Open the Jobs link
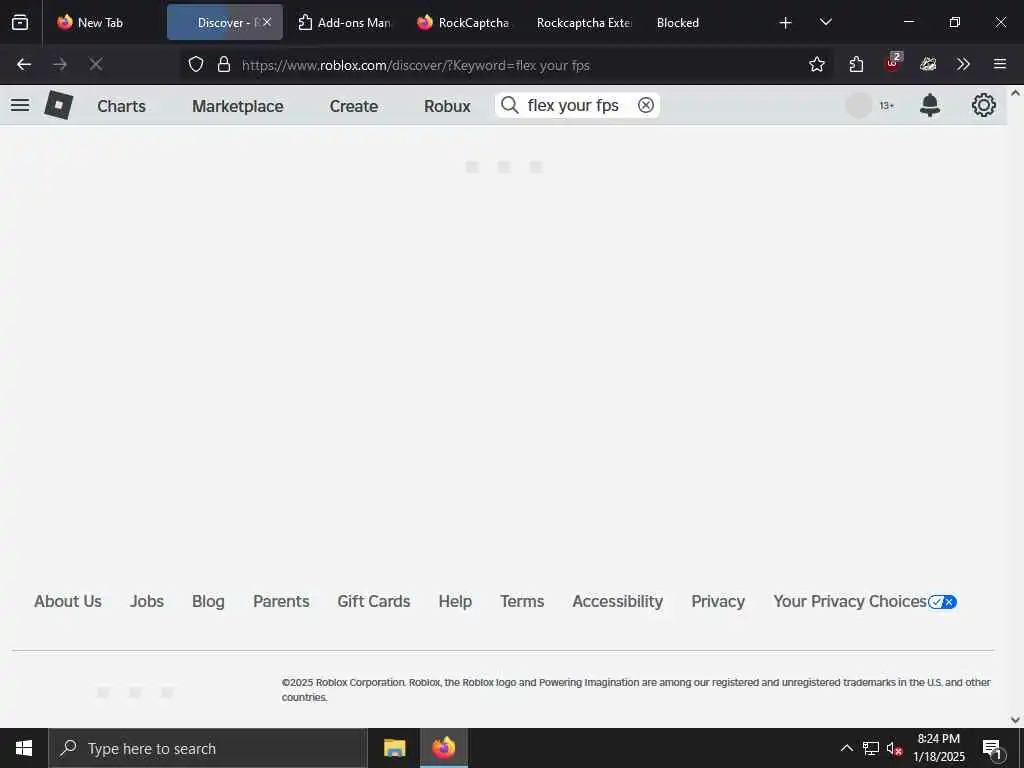1024x768 pixels. coord(147,601)
